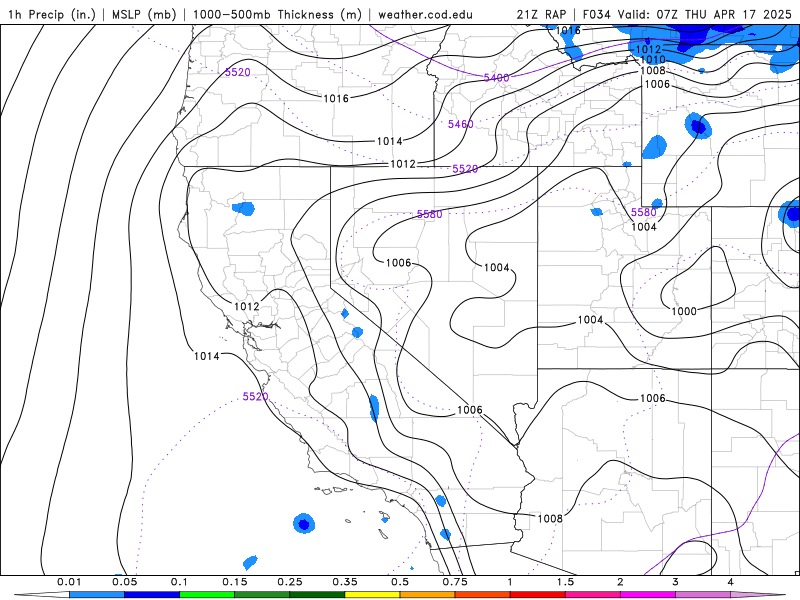Click the dark blue 0.05–0.1 legend swatch

(x=152, y=595)
